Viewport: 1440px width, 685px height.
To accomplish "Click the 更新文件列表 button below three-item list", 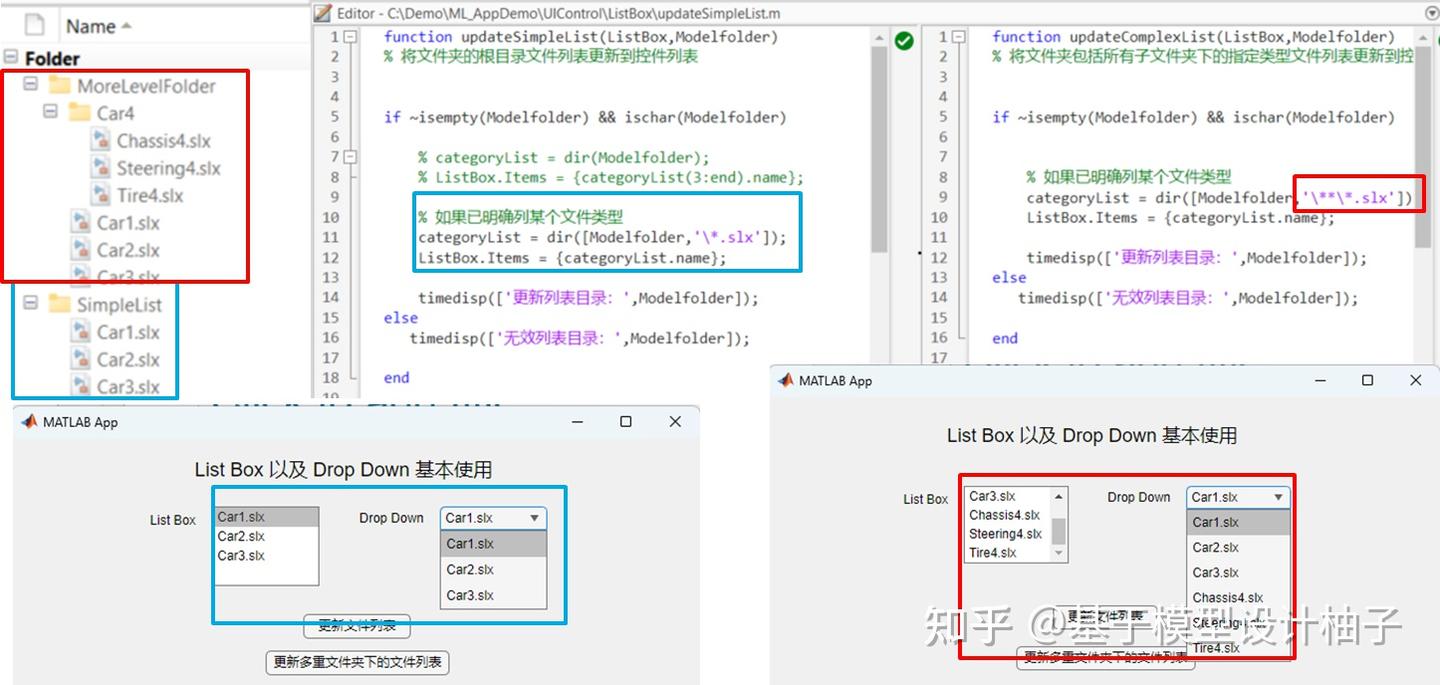I will click(x=357, y=626).
